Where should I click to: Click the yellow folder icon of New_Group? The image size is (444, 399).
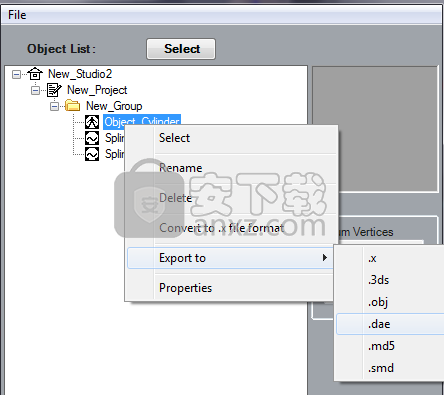(72, 106)
